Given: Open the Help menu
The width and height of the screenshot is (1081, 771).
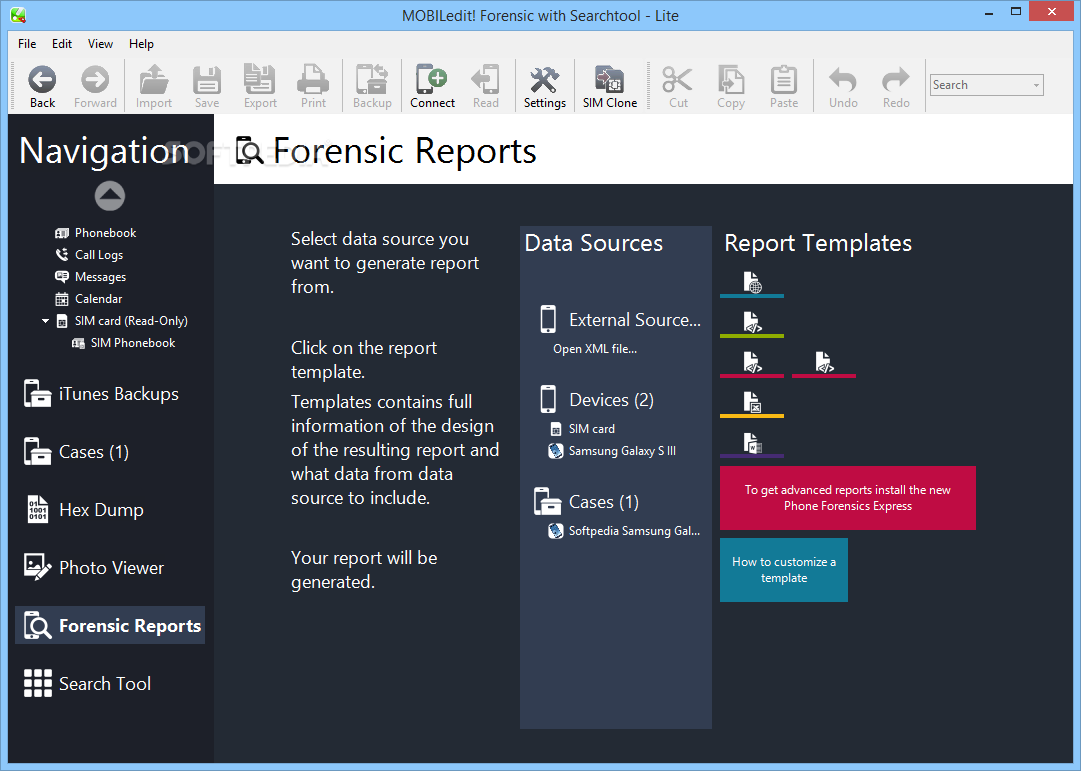Looking at the screenshot, I should click(x=141, y=43).
